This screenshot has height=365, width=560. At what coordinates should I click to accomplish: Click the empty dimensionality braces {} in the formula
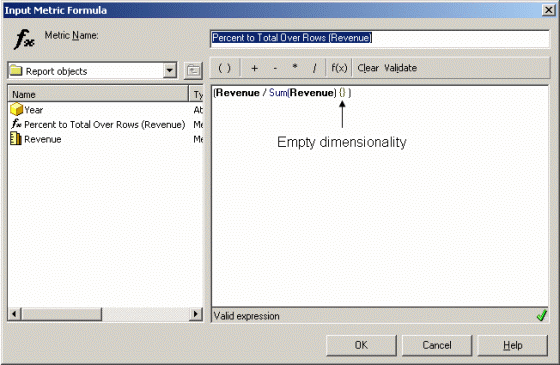click(342, 93)
